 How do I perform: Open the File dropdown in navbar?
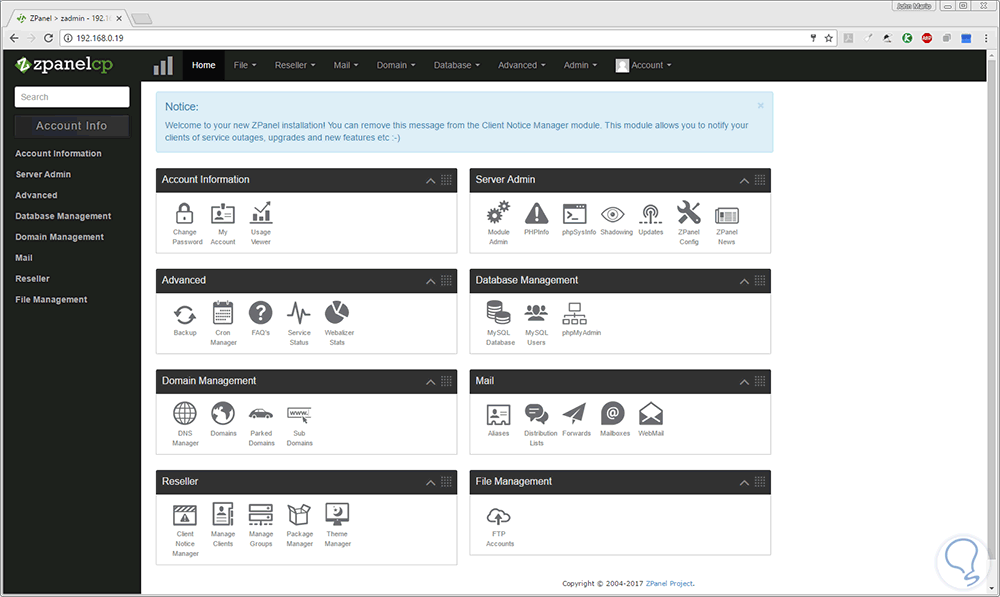(x=245, y=65)
